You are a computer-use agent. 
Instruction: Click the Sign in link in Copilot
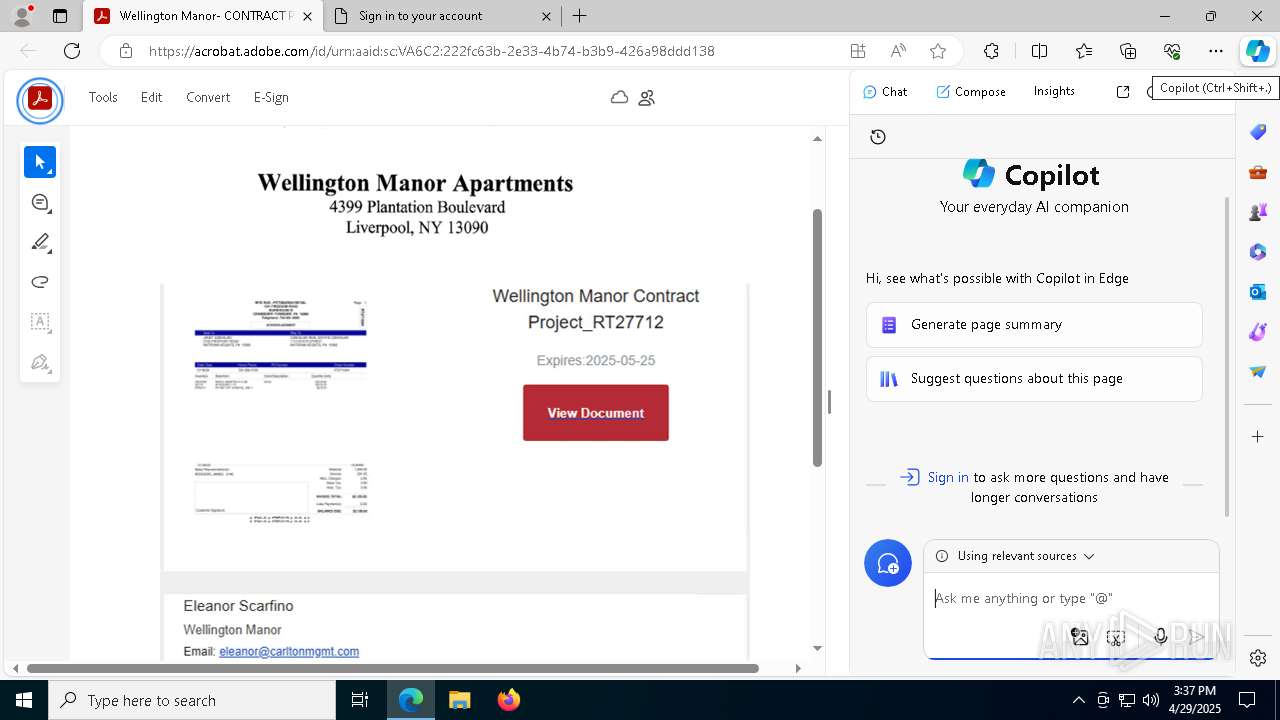948,477
